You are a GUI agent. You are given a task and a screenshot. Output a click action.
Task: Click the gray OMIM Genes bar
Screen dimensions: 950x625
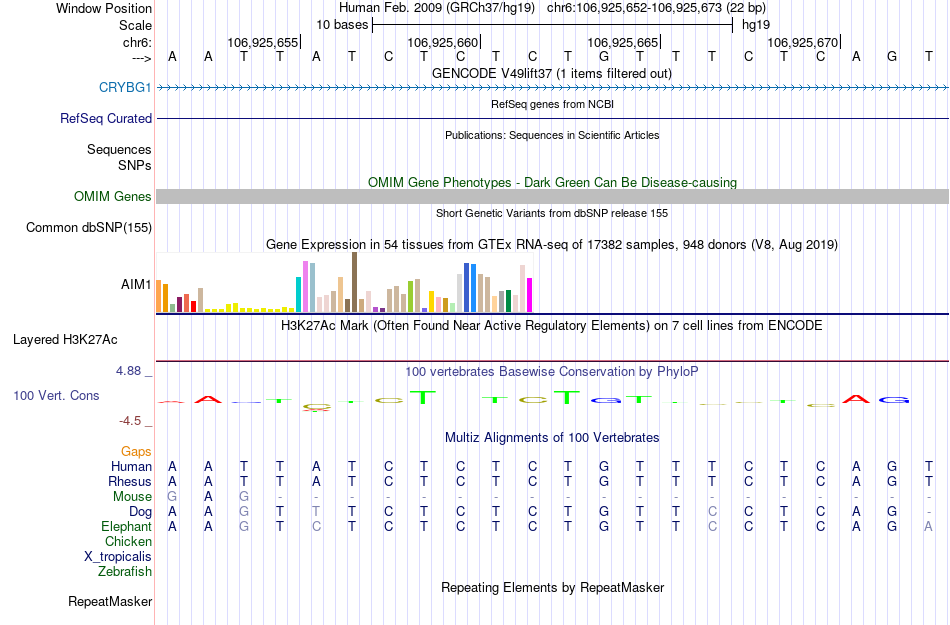tap(552, 196)
